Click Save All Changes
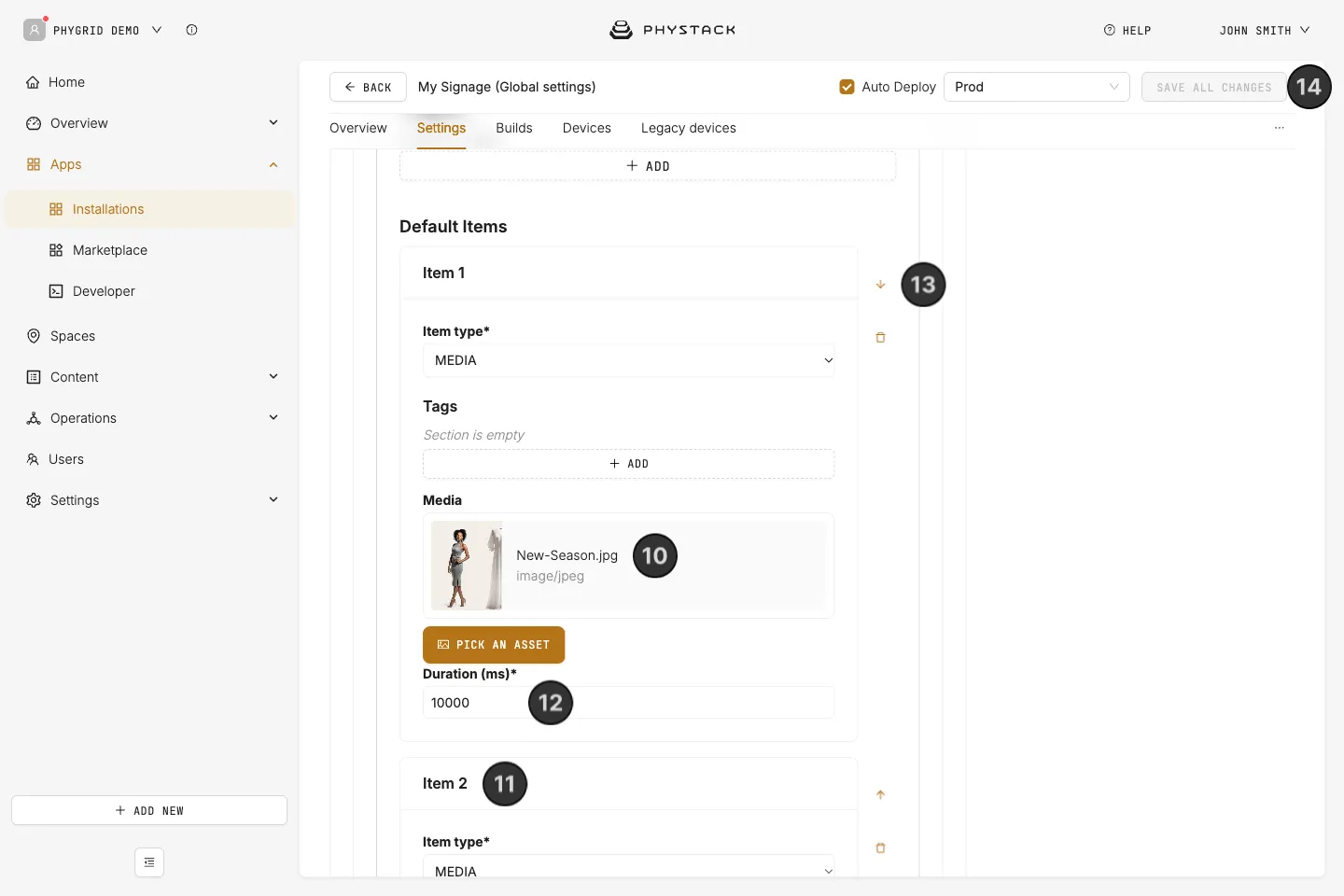The height and width of the screenshot is (896, 1344). tap(1214, 87)
